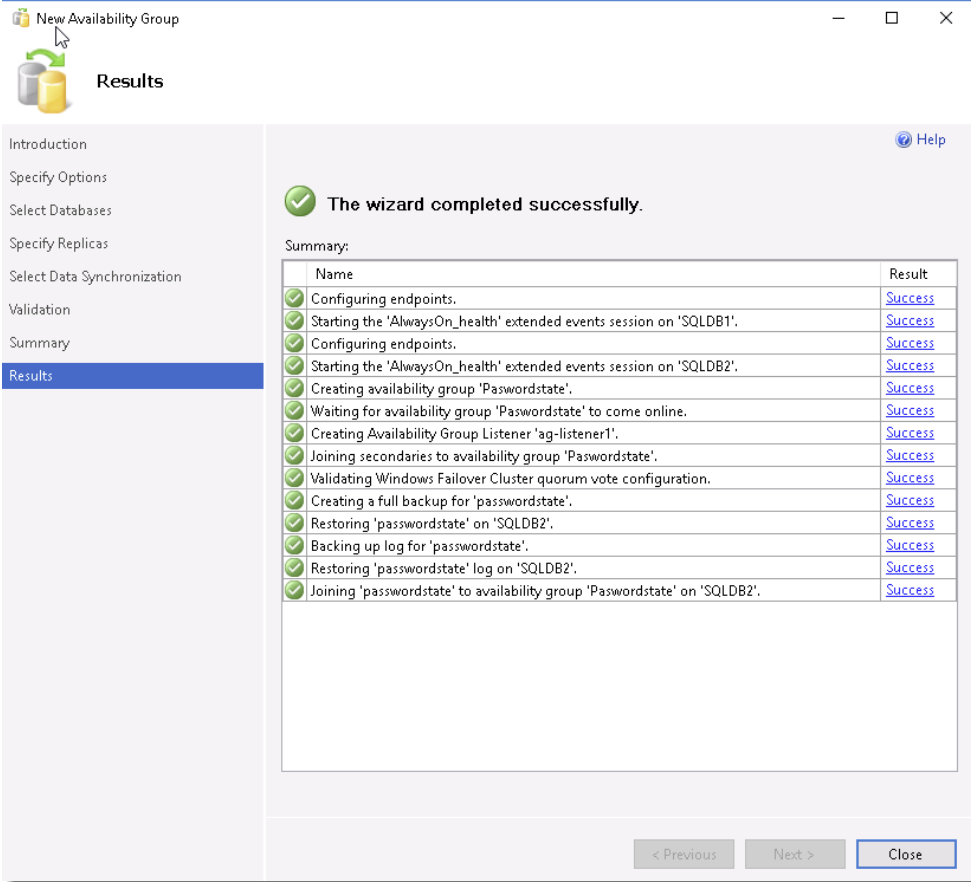Open Success link for Validating quorum vote configuration
This screenshot has width=971, height=882.
910,478
